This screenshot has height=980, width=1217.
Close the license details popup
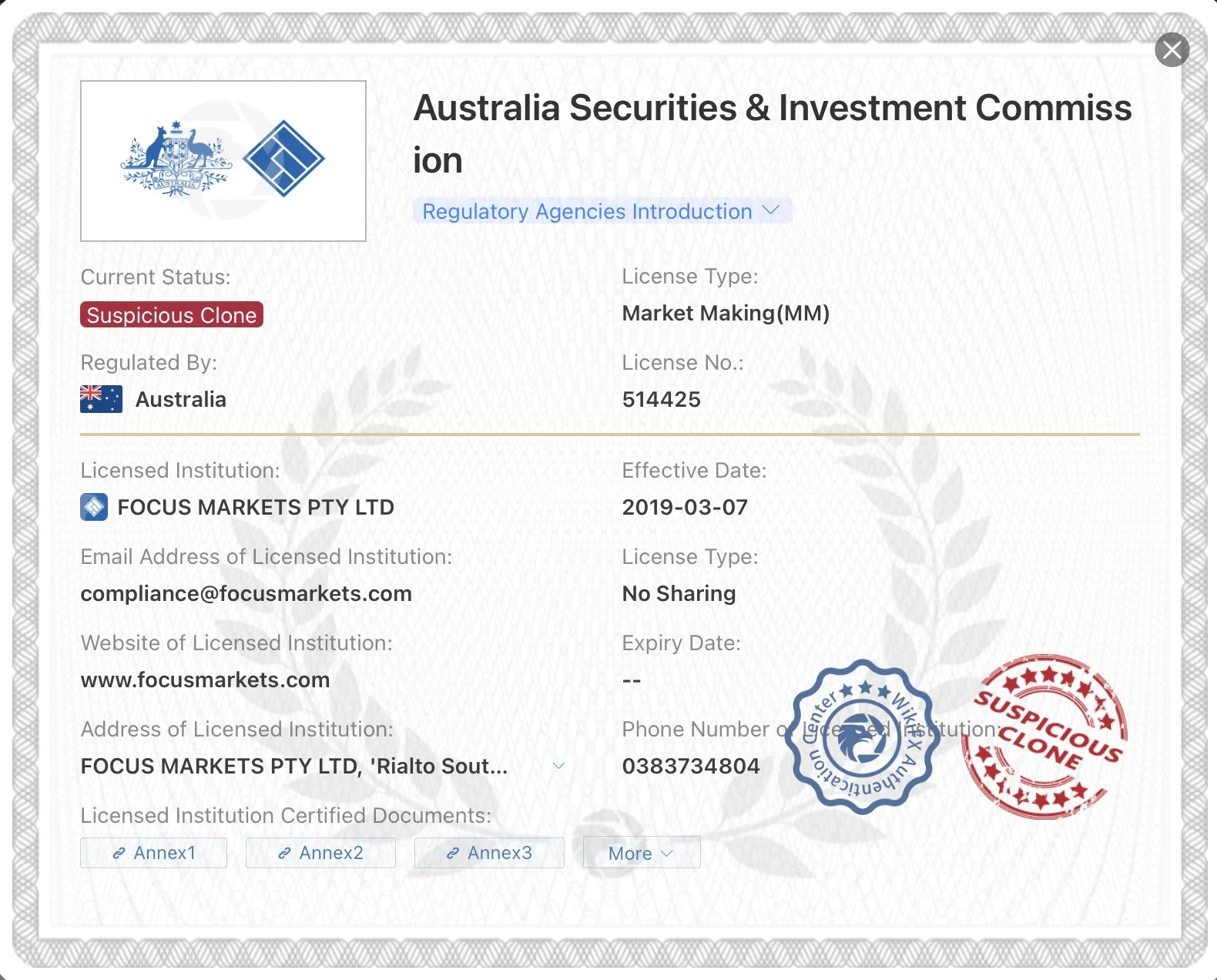coord(1172,50)
